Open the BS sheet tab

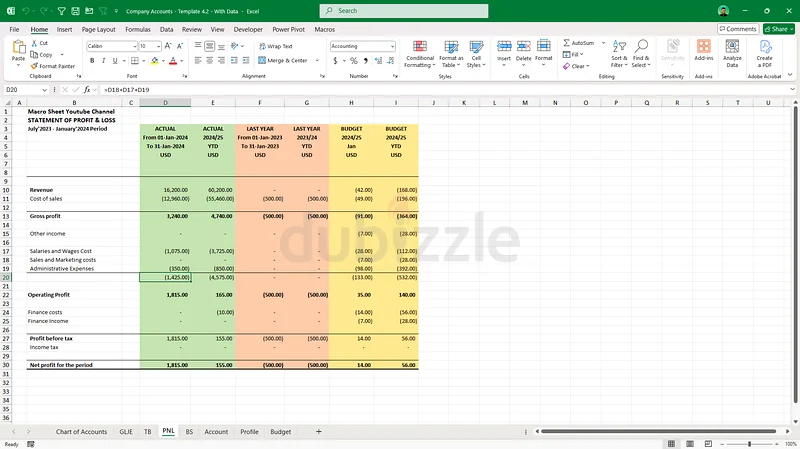coord(189,432)
